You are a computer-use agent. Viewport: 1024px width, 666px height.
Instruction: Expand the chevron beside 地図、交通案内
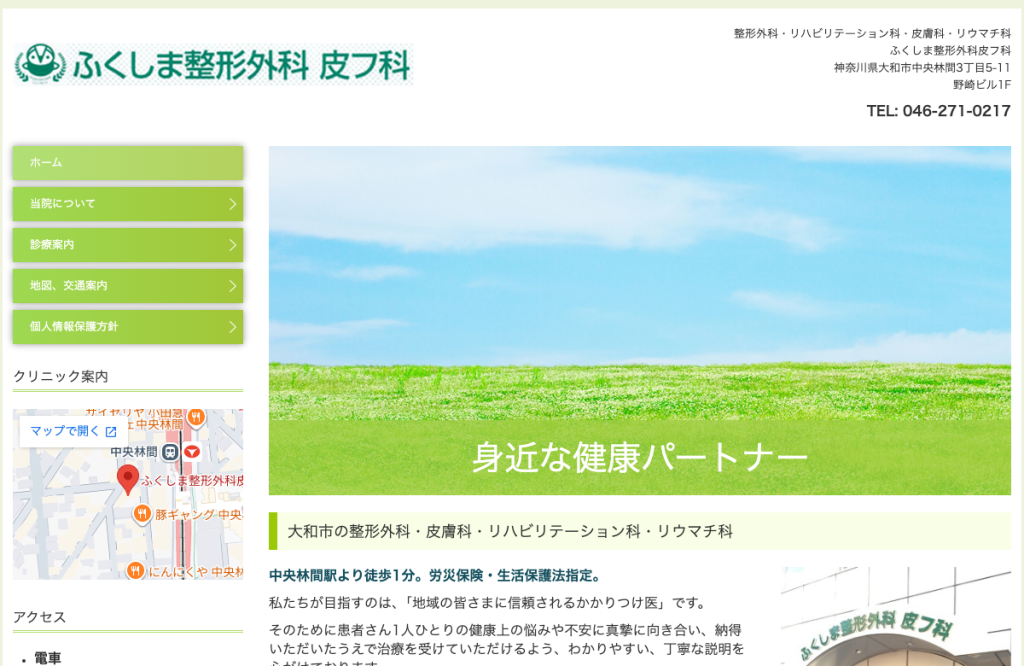tap(232, 287)
